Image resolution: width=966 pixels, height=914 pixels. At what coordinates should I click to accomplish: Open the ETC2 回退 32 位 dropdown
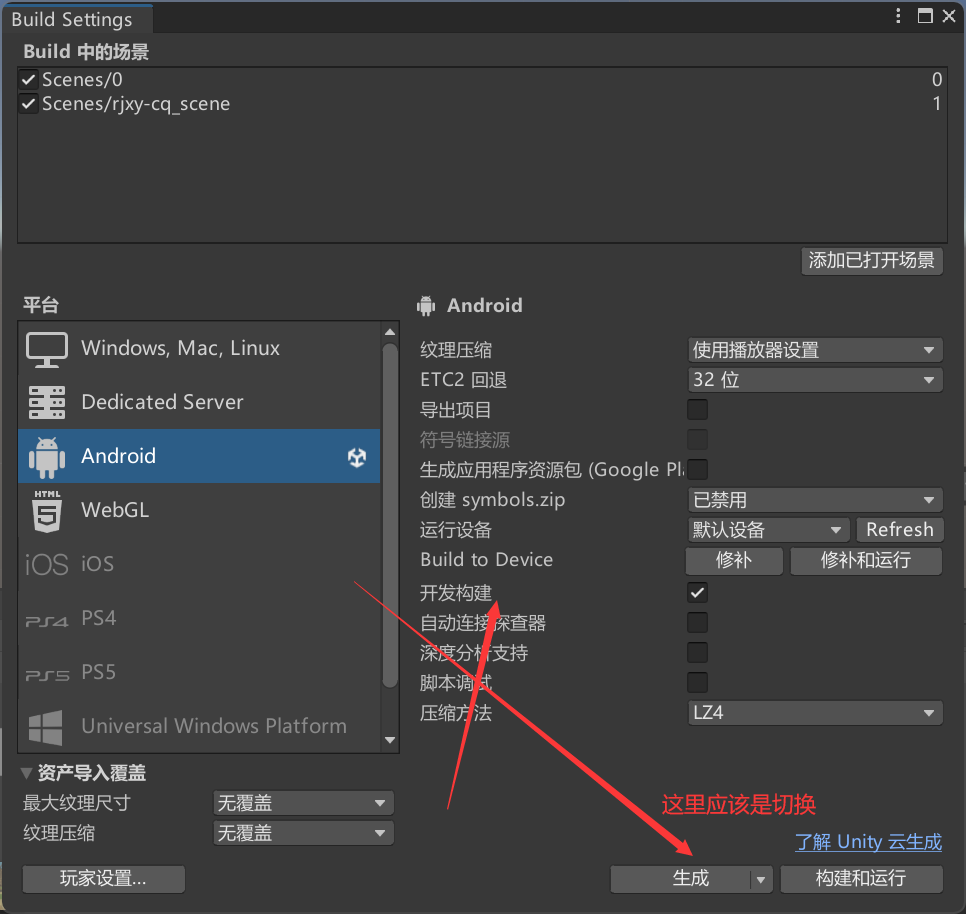pos(815,380)
